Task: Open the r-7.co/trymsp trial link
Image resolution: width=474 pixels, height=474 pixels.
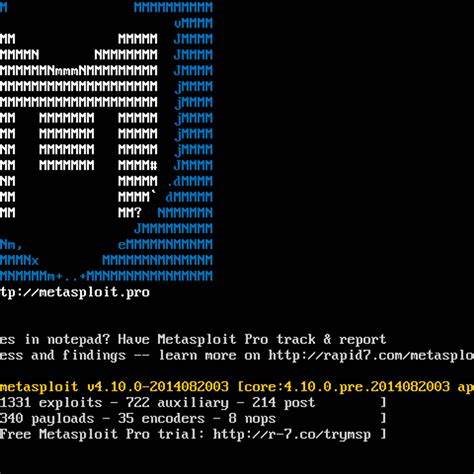Action: (x=292, y=435)
